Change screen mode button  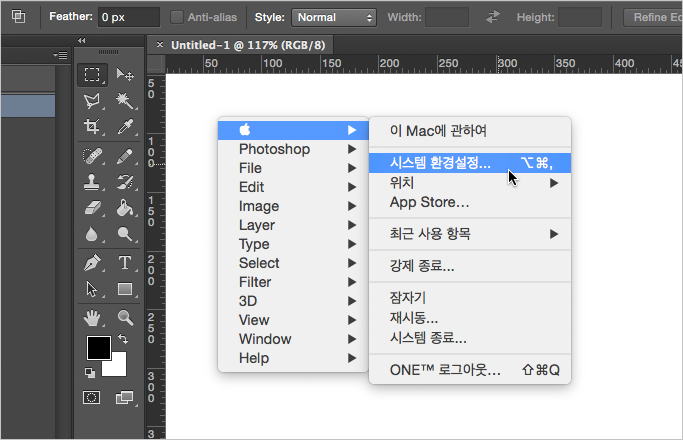click(x=125, y=397)
